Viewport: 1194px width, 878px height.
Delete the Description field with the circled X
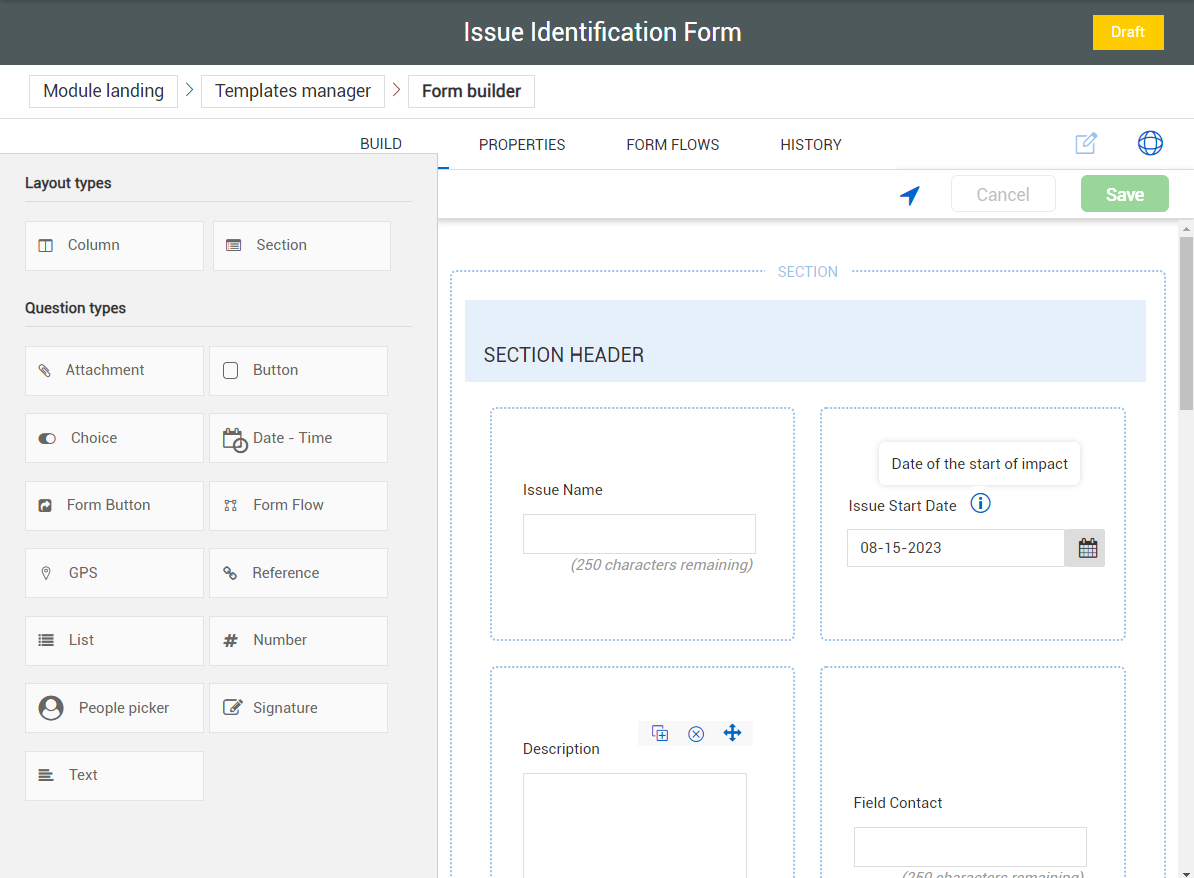point(696,734)
